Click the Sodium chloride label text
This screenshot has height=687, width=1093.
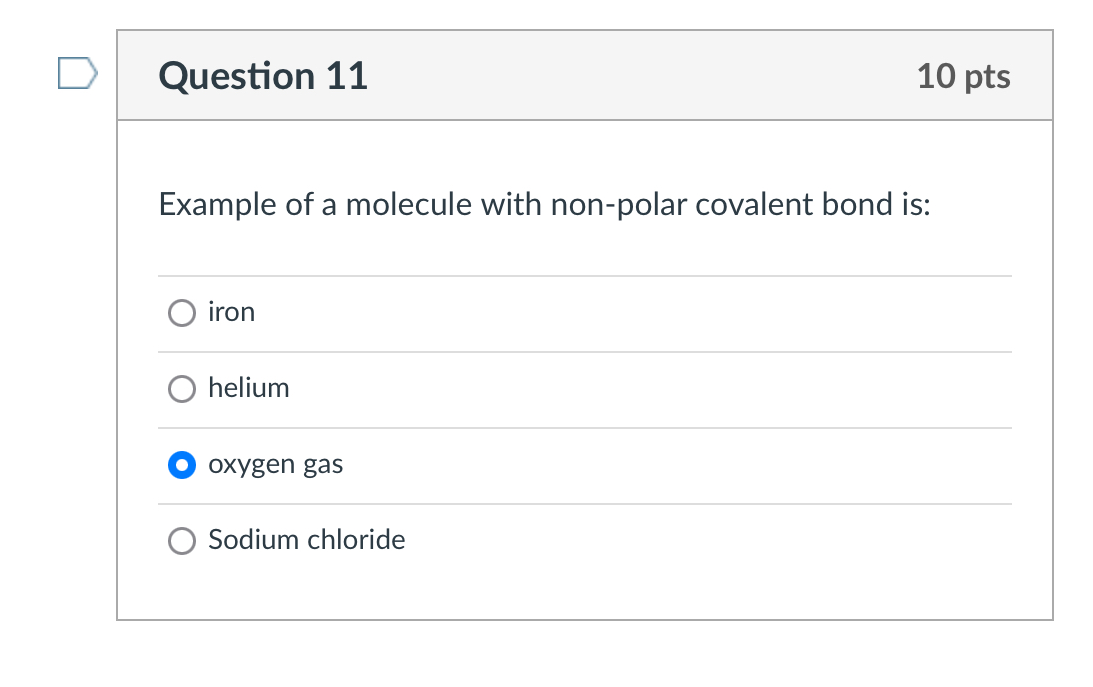306,540
